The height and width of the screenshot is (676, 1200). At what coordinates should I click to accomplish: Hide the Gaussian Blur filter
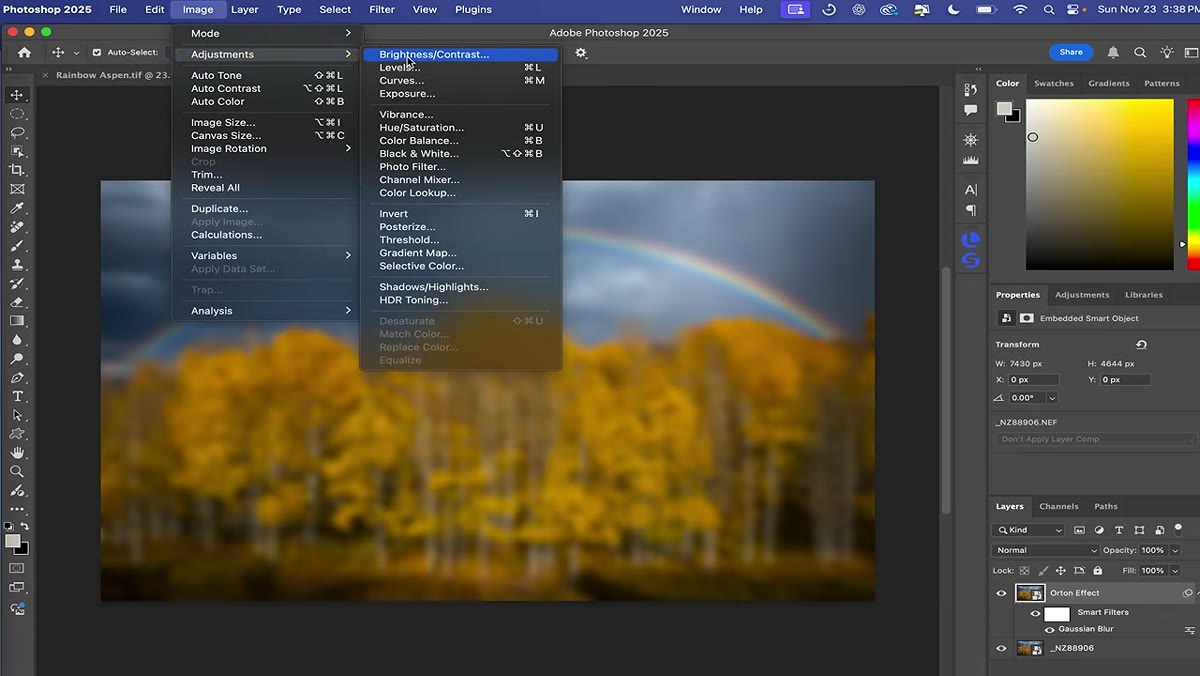(1049, 630)
